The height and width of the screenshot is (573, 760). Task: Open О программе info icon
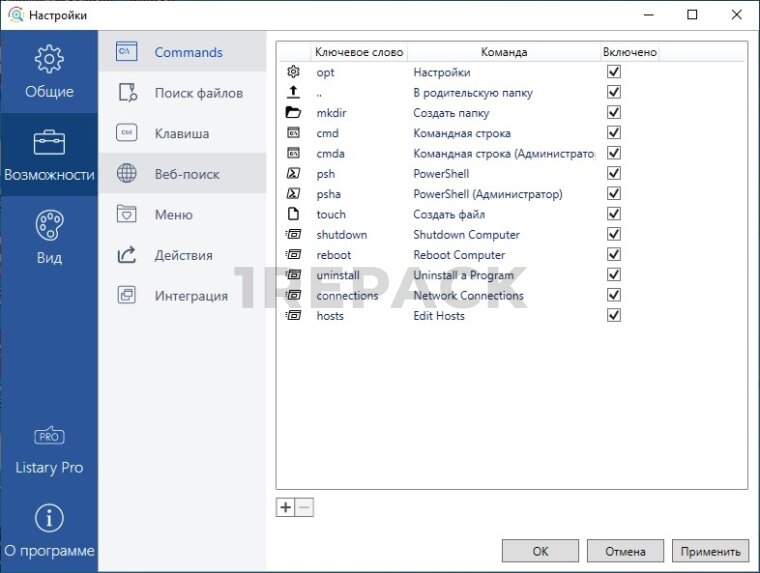[x=49, y=518]
